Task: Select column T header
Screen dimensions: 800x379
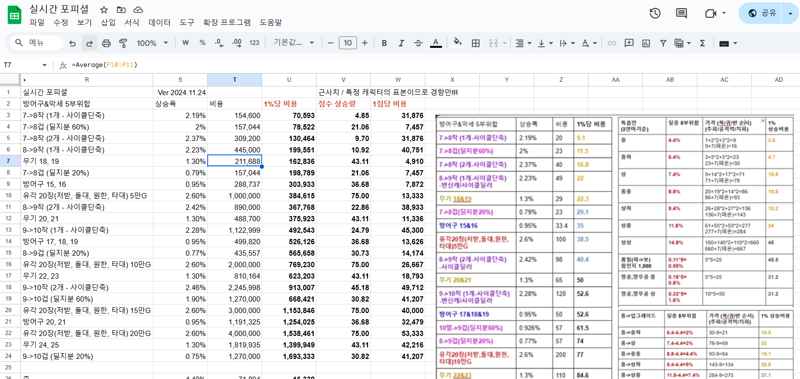Action: (x=234, y=80)
